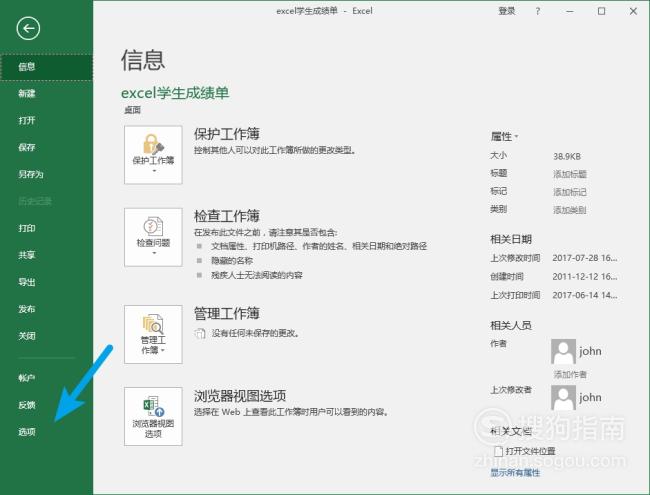
Task: Click the 38.9KB size value
Action: click(567, 156)
